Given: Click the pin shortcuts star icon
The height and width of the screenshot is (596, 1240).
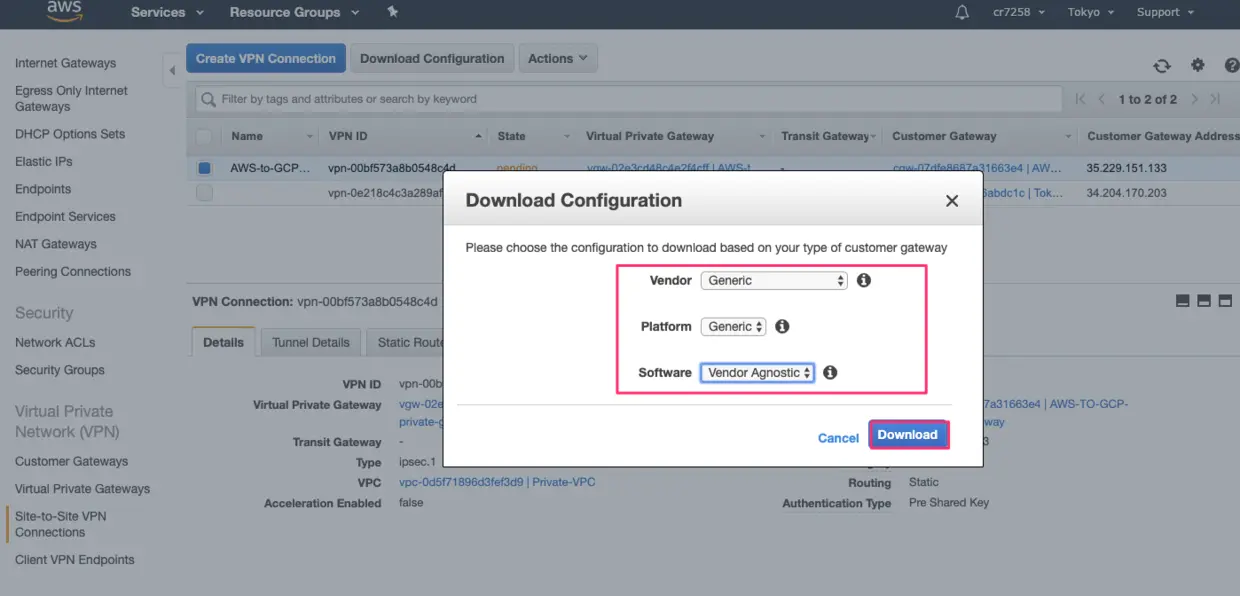Looking at the screenshot, I should [392, 12].
